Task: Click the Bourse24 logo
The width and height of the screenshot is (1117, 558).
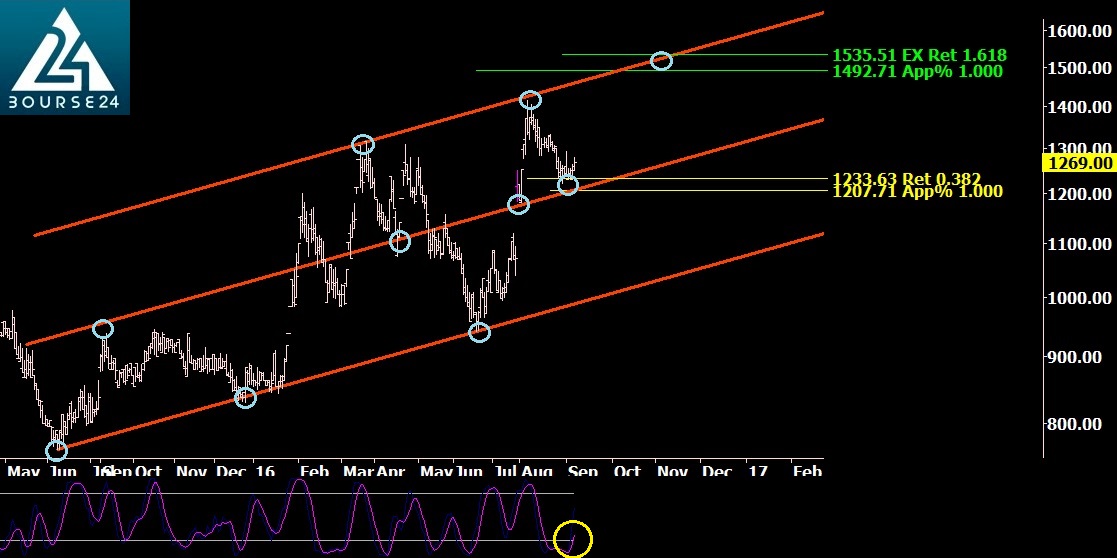Action: (x=65, y=57)
